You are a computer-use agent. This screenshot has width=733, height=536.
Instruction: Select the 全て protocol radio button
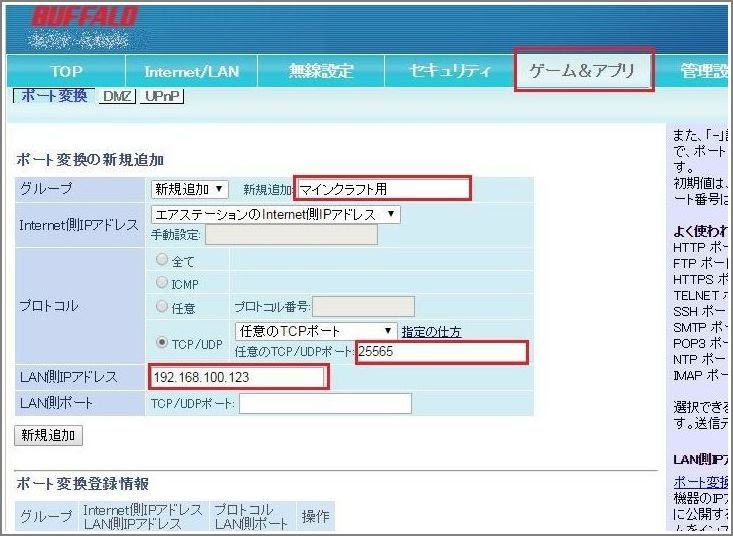click(162, 259)
